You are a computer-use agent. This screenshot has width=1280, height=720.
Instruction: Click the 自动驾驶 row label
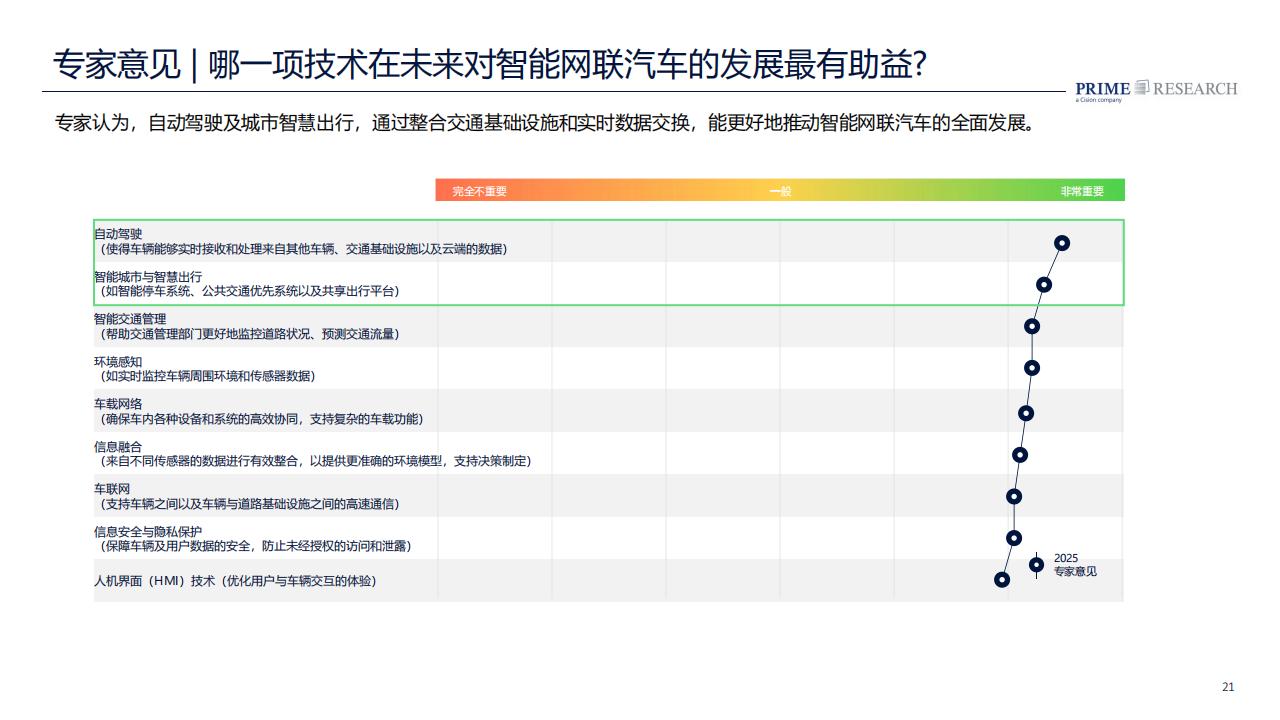pos(118,234)
